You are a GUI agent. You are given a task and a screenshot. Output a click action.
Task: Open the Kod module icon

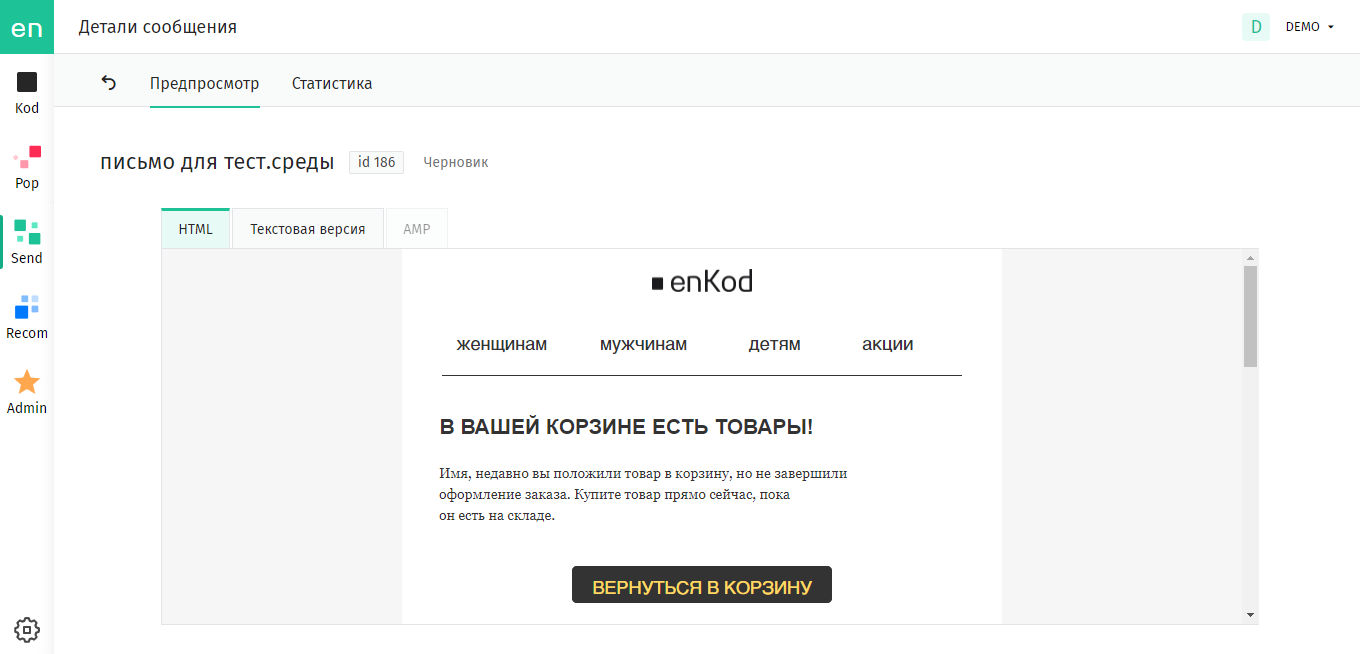(27, 82)
